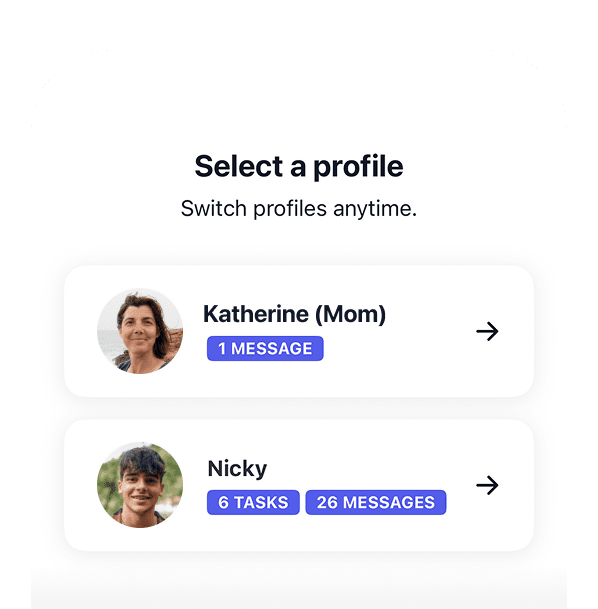Viewport: 598px width, 609px height.
Task: View Katherine's unread message count tag
Action: click(265, 348)
